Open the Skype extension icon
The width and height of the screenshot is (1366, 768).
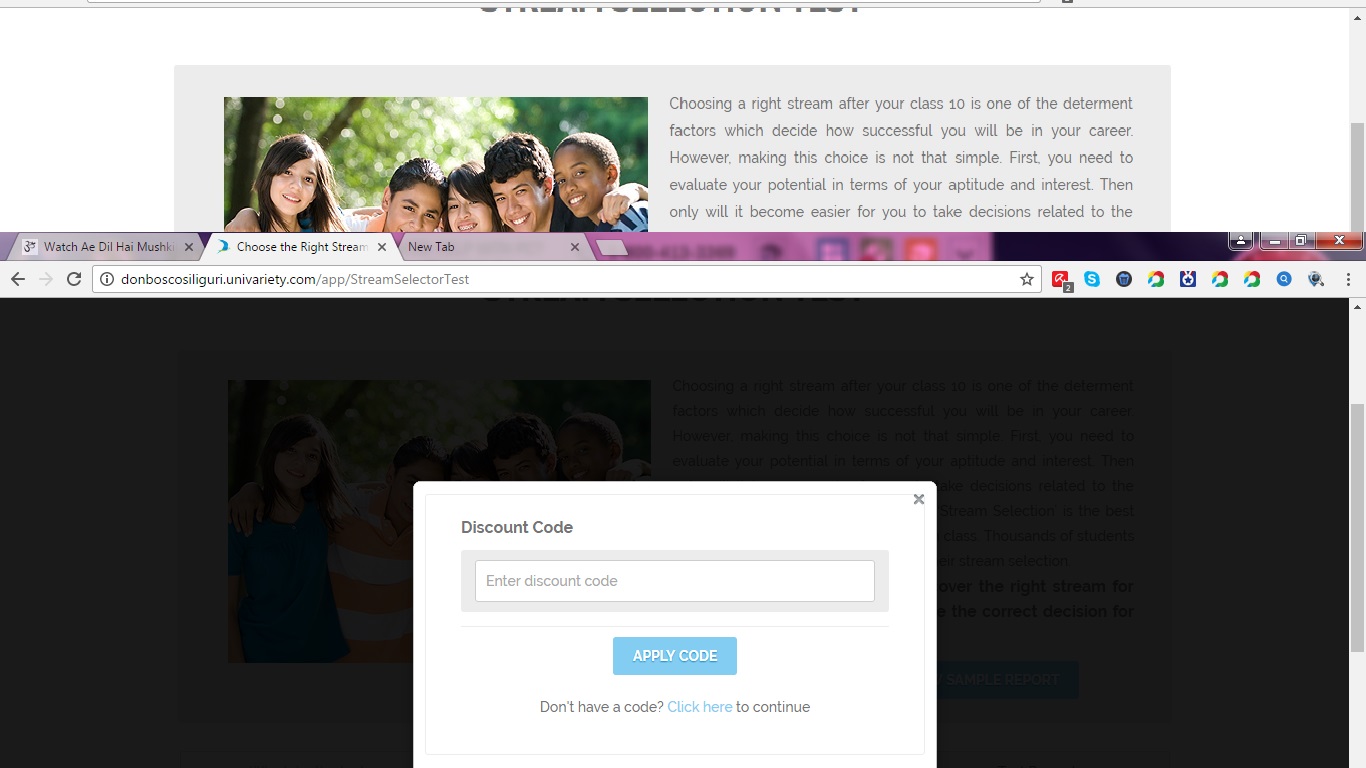1092,280
